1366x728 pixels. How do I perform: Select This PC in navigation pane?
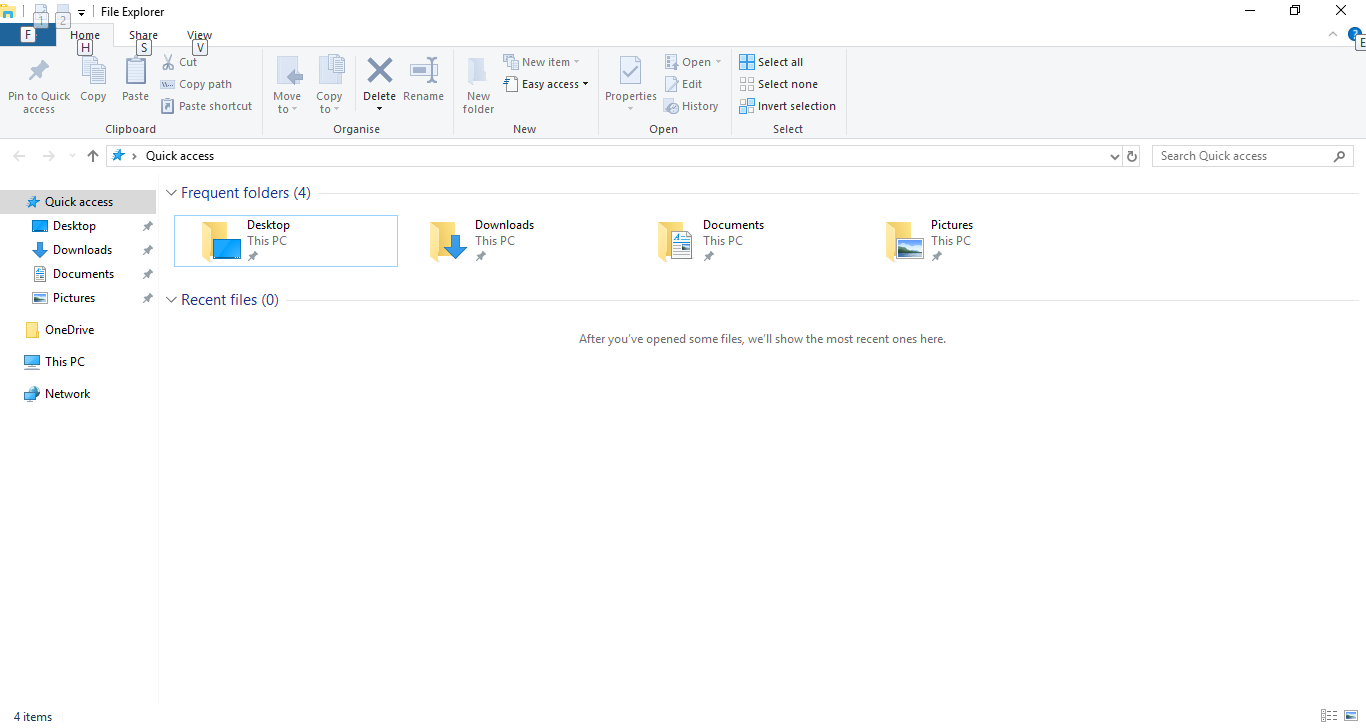(x=64, y=362)
